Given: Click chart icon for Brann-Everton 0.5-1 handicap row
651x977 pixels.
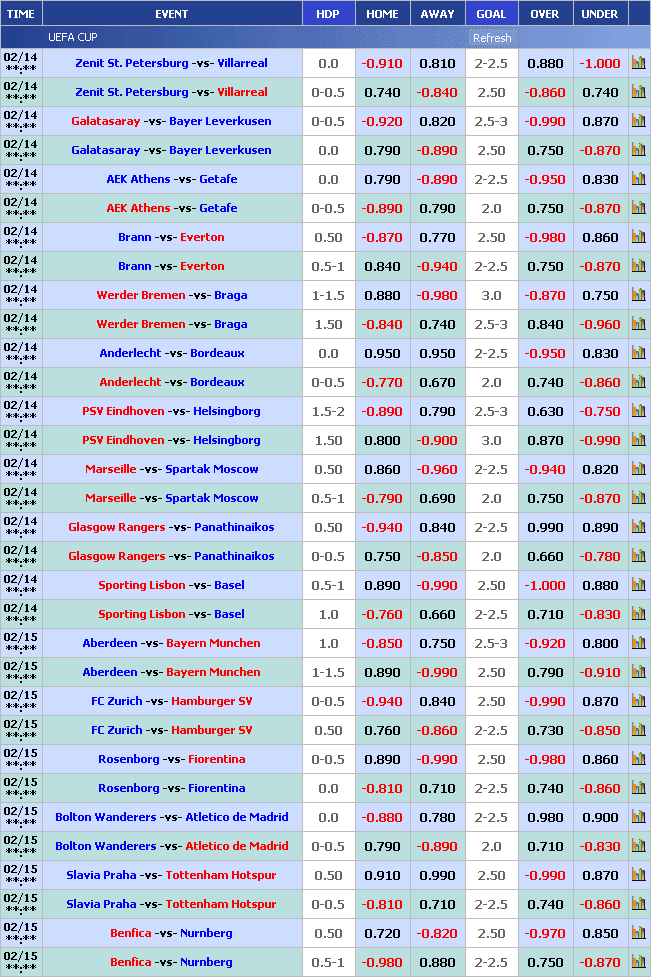Looking at the screenshot, I should click(x=638, y=265).
